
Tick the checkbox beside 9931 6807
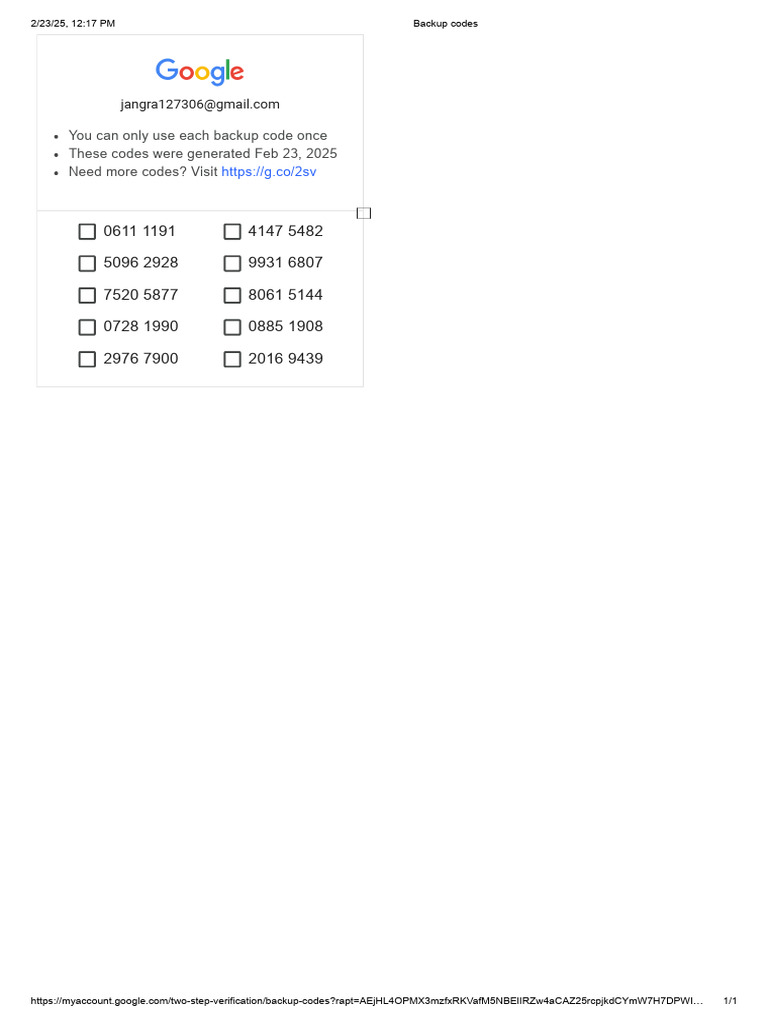(x=232, y=264)
